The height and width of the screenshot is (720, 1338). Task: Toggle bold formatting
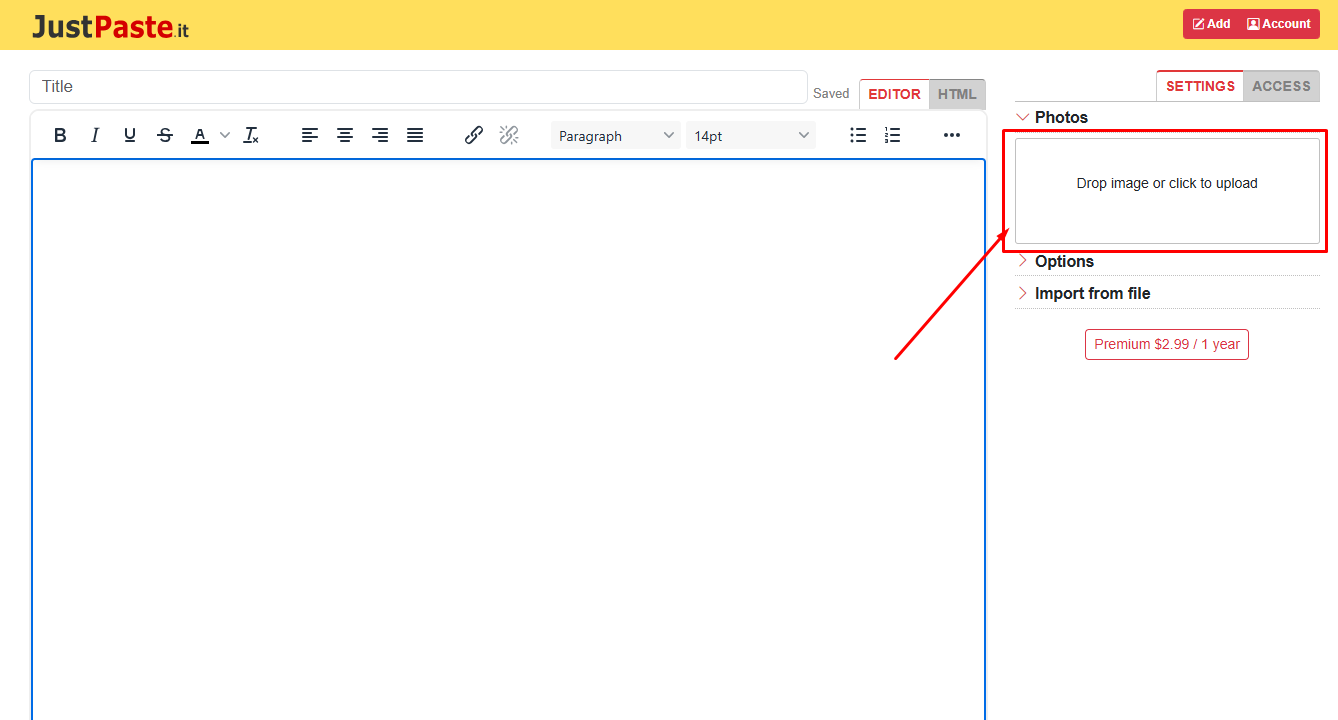60,135
